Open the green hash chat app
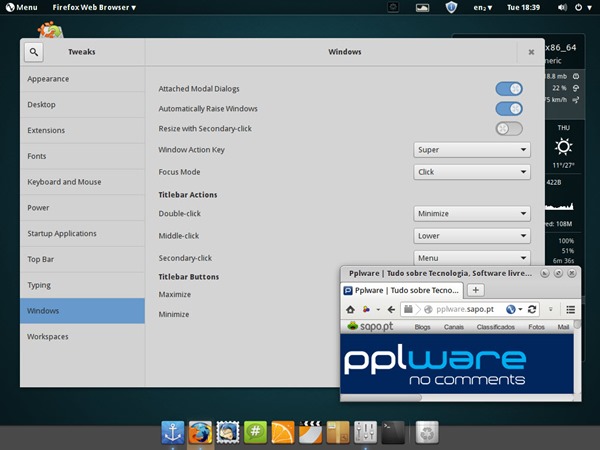This screenshot has width=600, height=450. pyautogui.click(x=255, y=432)
